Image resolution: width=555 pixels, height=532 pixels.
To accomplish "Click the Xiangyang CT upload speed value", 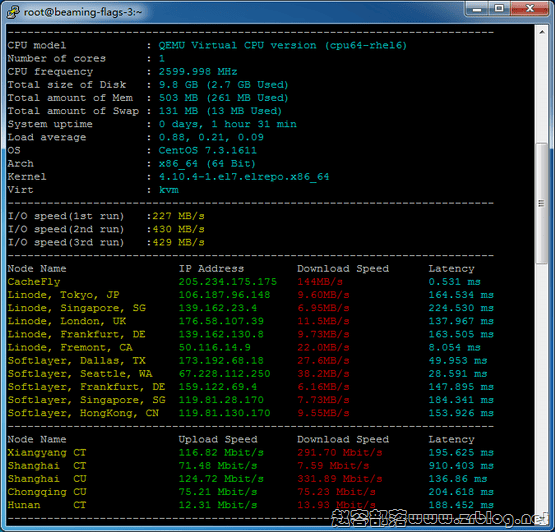I will click(221, 453).
